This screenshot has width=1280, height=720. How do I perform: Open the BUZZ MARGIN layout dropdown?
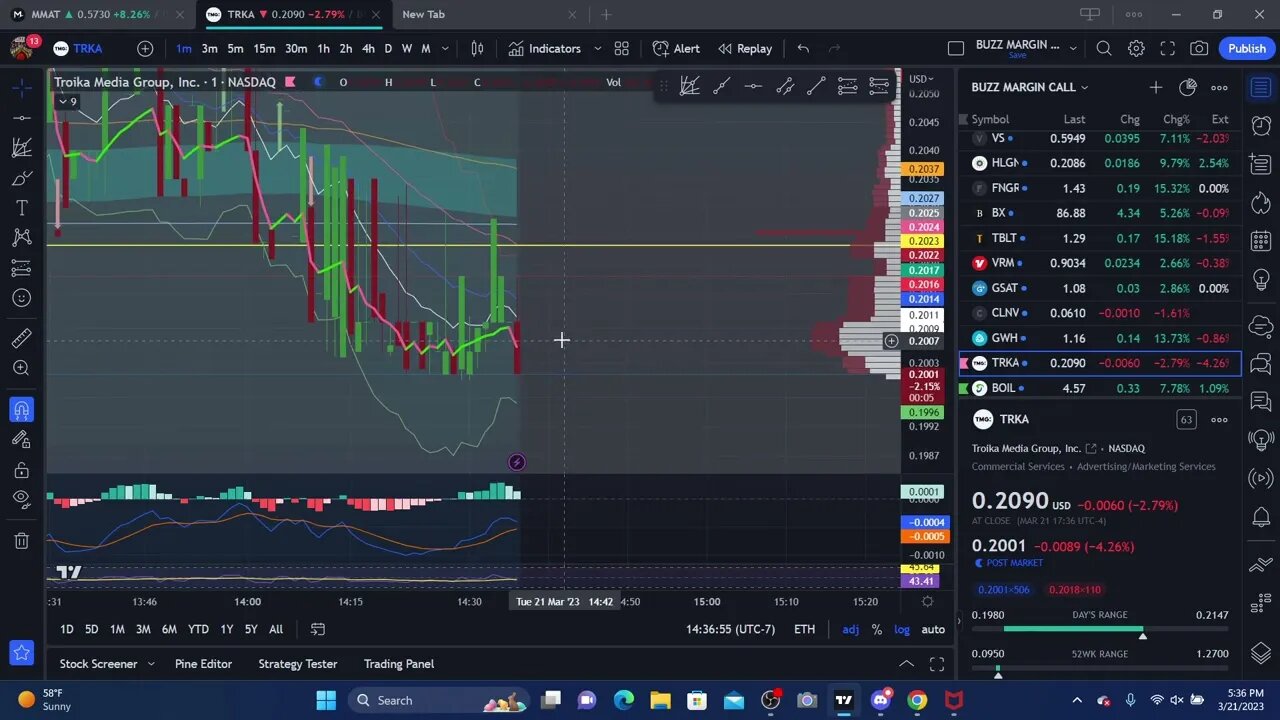point(1073,48)
